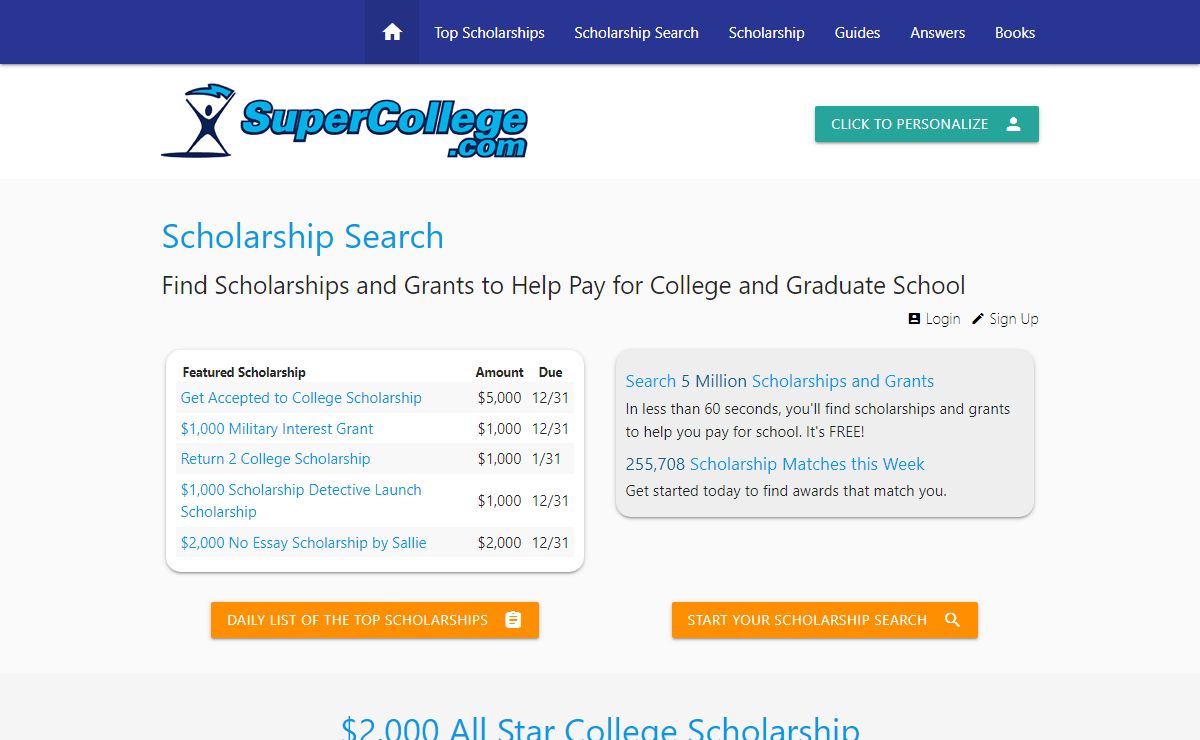Open the Top Scholarships menu item
1200x740 pixels.
(489, 32)
